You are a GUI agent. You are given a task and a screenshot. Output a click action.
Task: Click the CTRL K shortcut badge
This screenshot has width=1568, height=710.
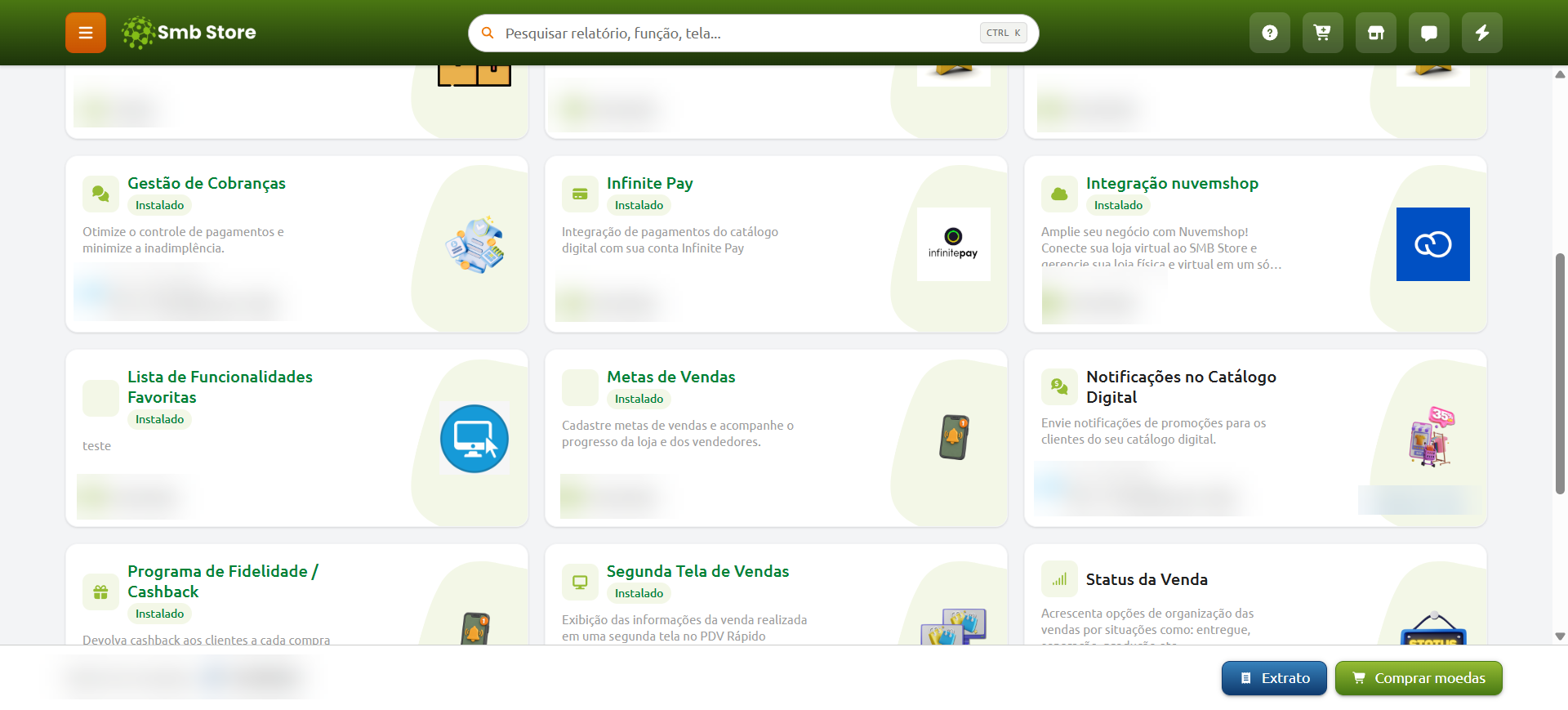1003,33
